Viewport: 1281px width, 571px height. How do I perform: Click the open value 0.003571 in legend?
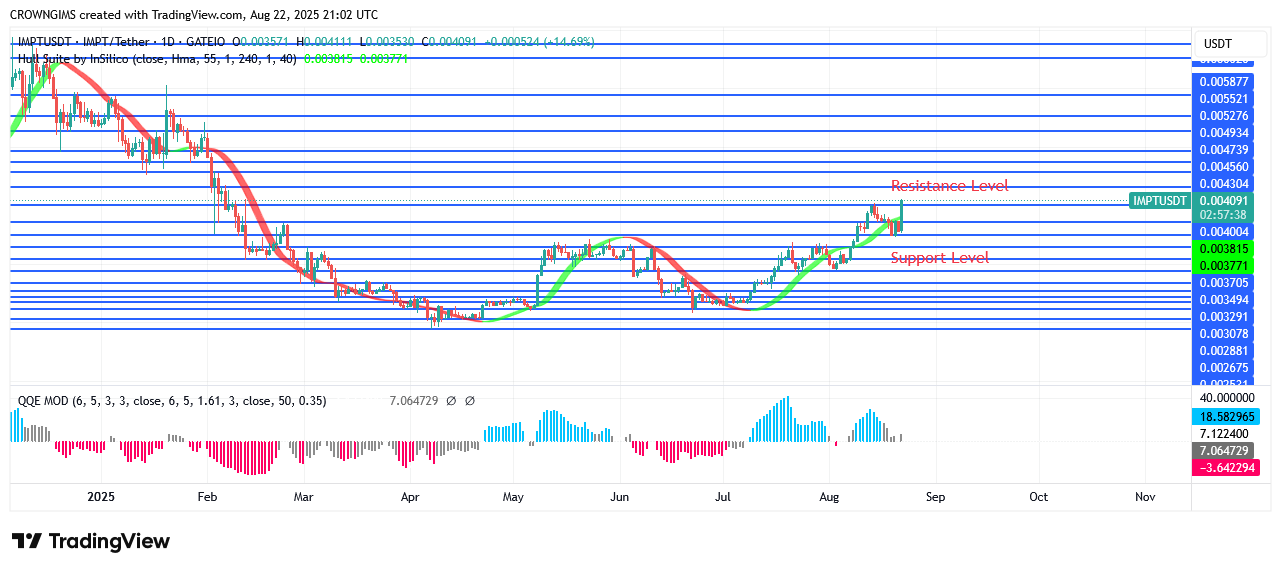click(267, 42)
